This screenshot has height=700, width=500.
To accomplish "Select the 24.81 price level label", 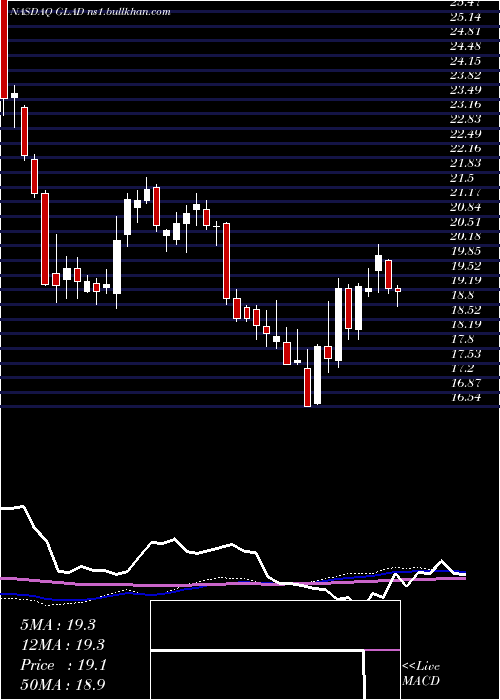I will coord(466,32).
